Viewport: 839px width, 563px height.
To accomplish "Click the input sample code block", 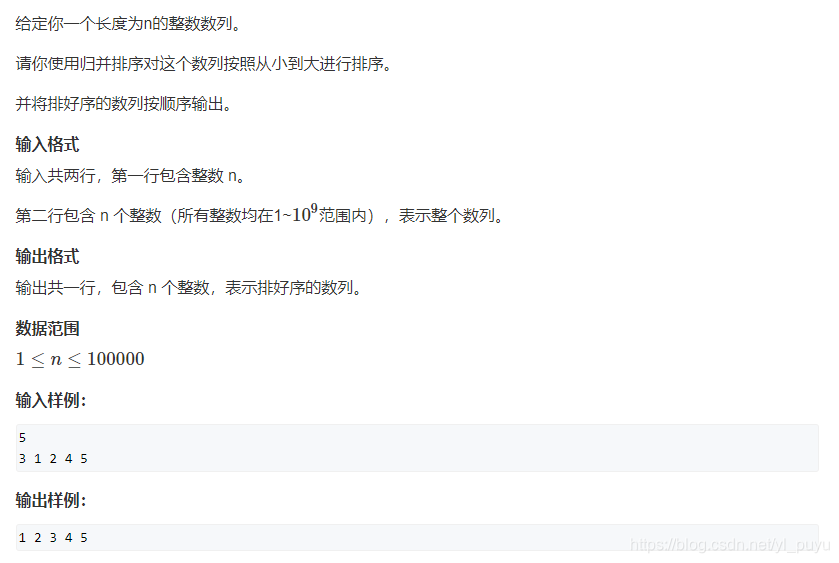I will coord(417,448).
